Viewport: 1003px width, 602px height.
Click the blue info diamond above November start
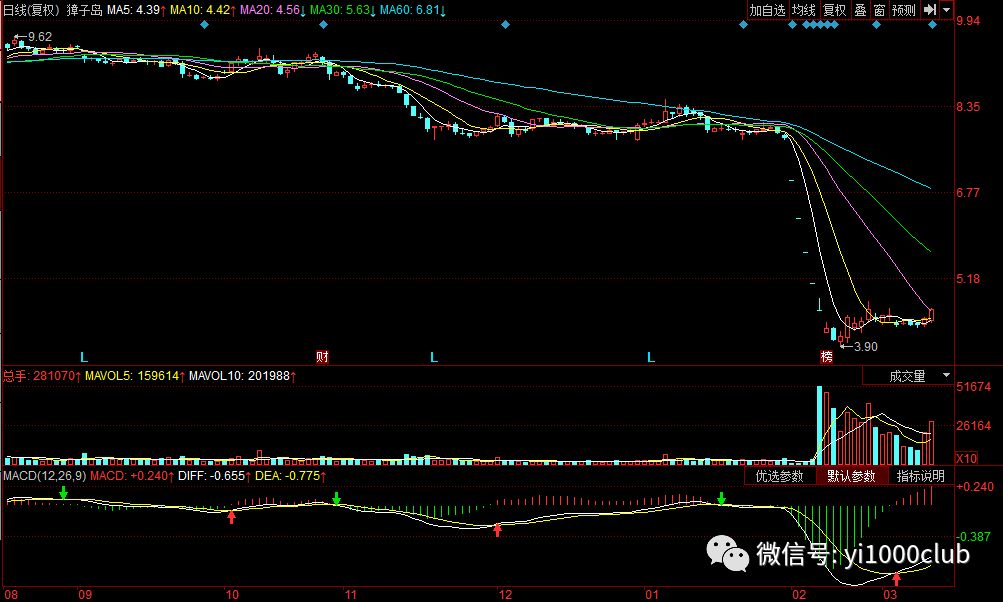pyautogui.click(x=323, y=25)
